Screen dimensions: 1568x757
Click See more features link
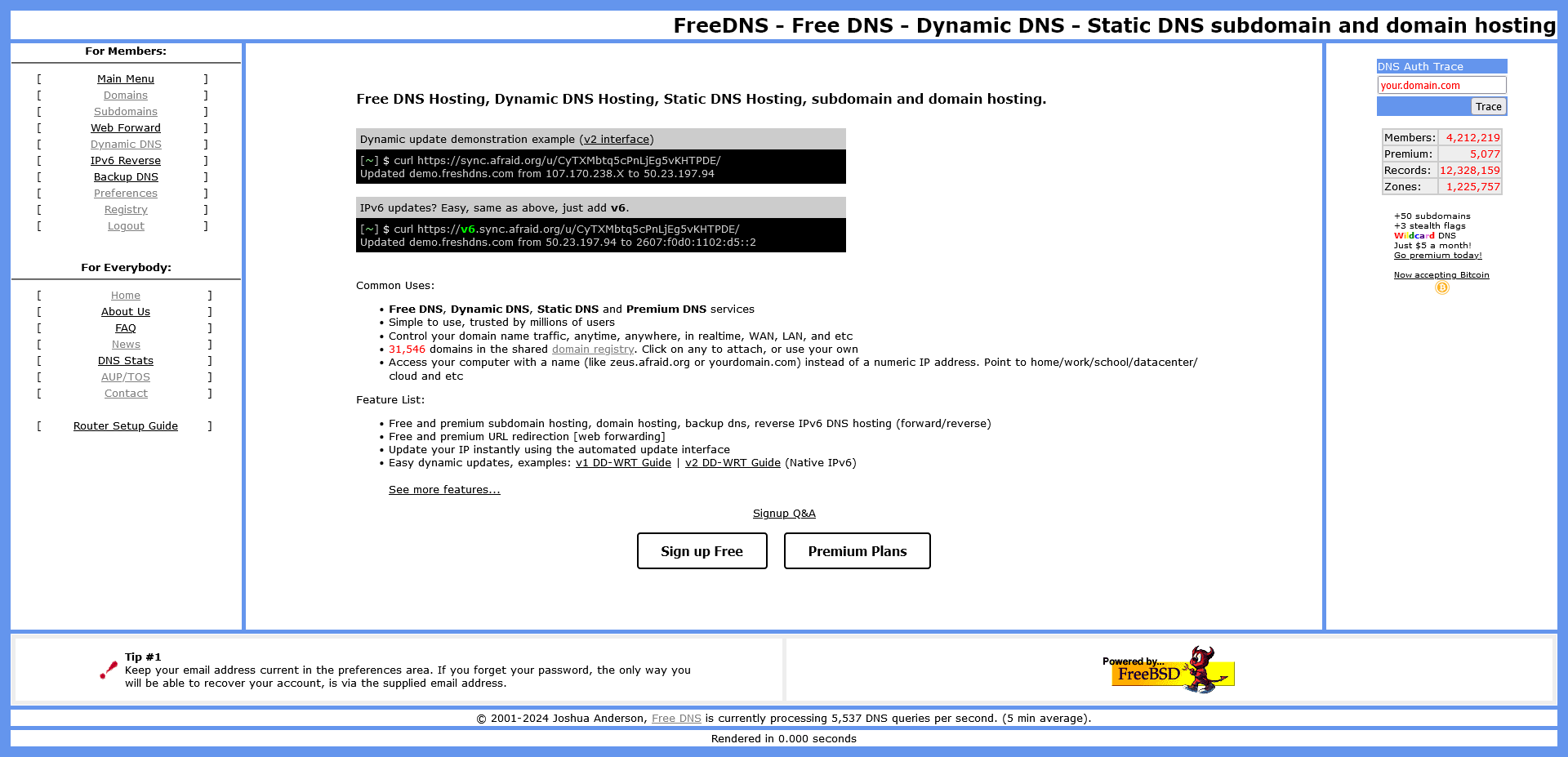click(444, 490)
